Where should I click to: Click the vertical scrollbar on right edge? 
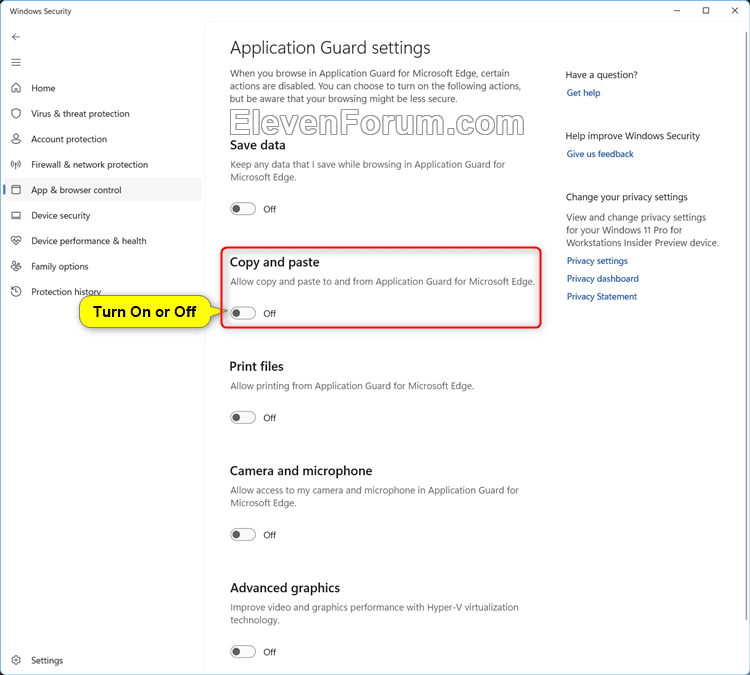[747, 325]
